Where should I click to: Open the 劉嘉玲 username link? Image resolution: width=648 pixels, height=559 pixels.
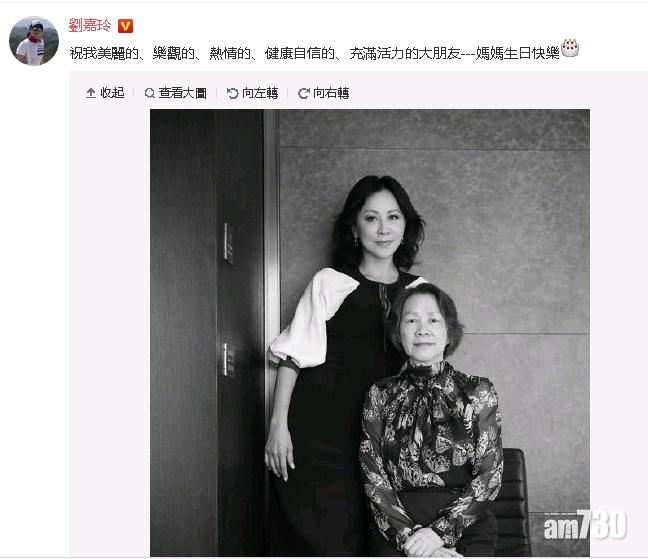pyautogui.click(x=90, y=26)
